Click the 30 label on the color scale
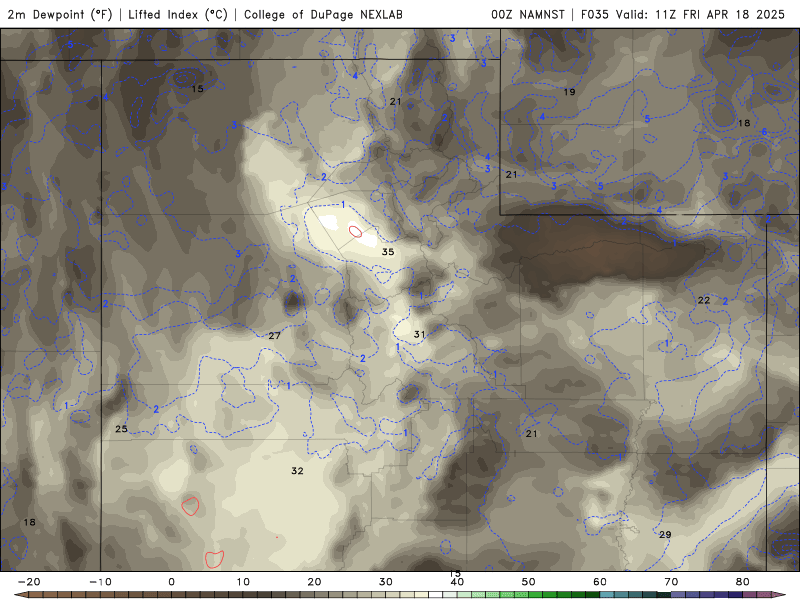800x600 pixels. (x=386, y=582)
